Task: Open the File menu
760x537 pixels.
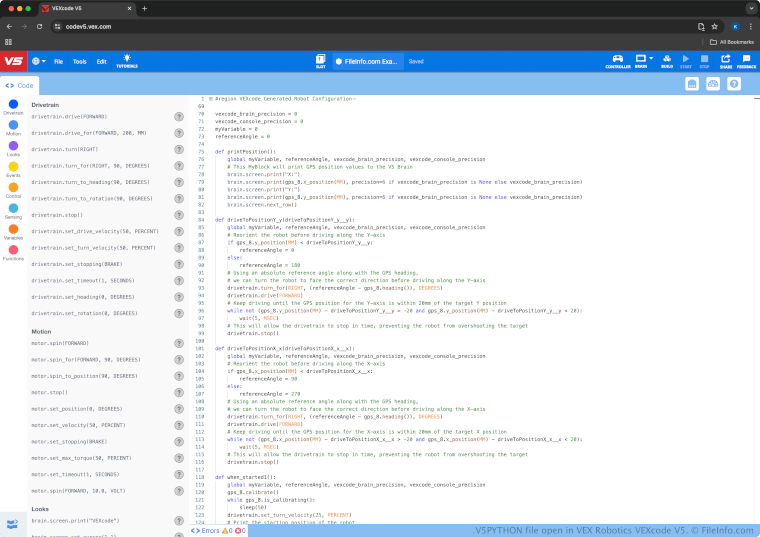Action: pyautogui.click(x=59, y=62)
